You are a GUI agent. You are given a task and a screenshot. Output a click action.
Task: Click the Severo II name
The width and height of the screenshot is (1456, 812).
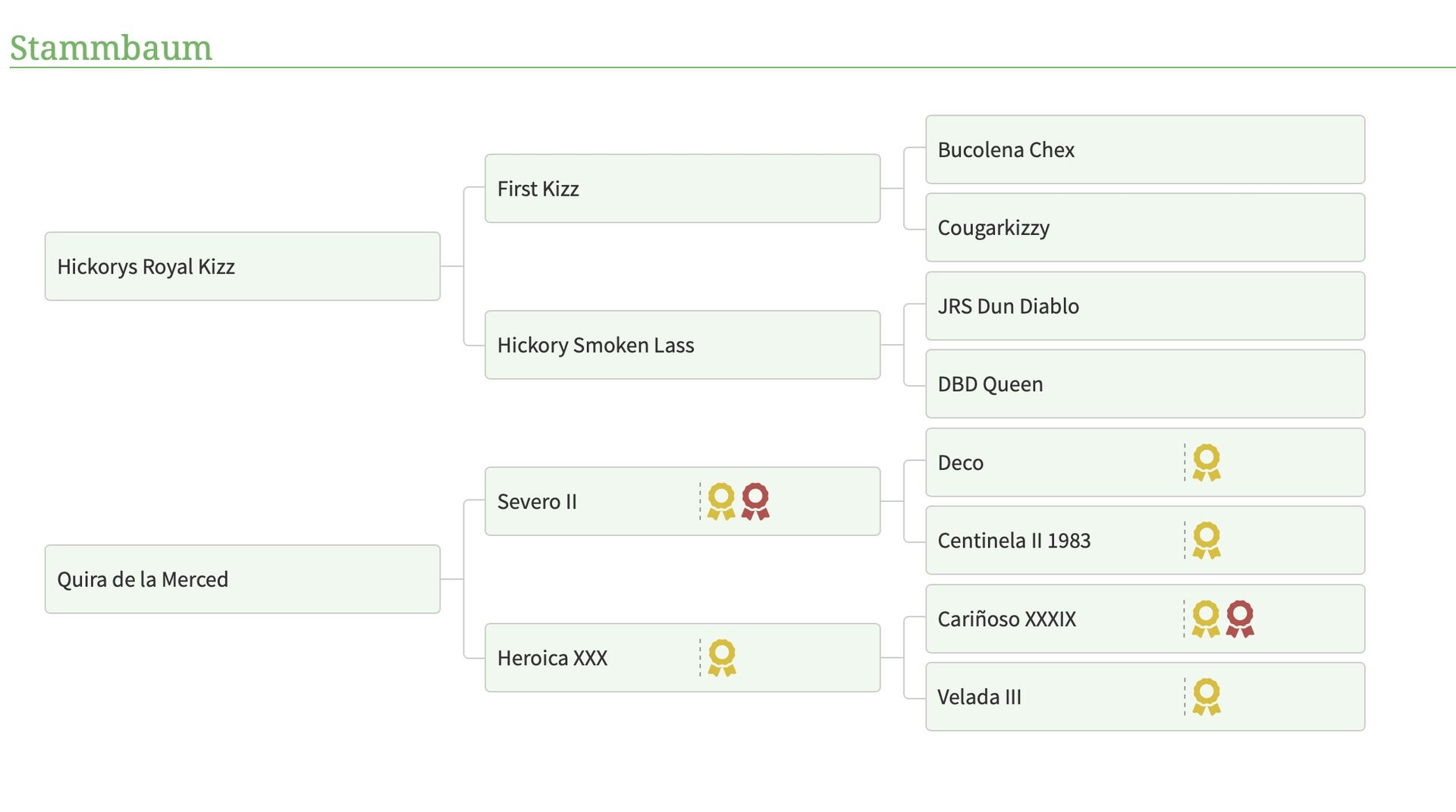537,501
